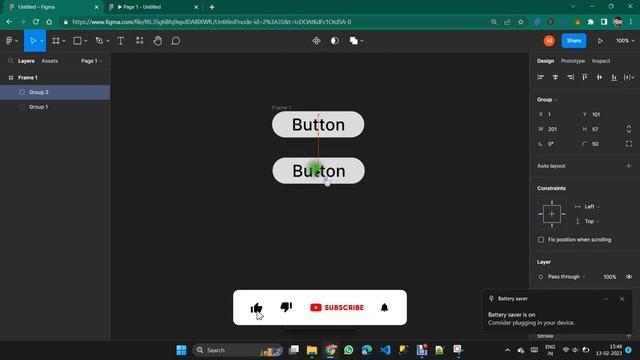Open Move tools dropdown arrow

(x=42, y=41)
